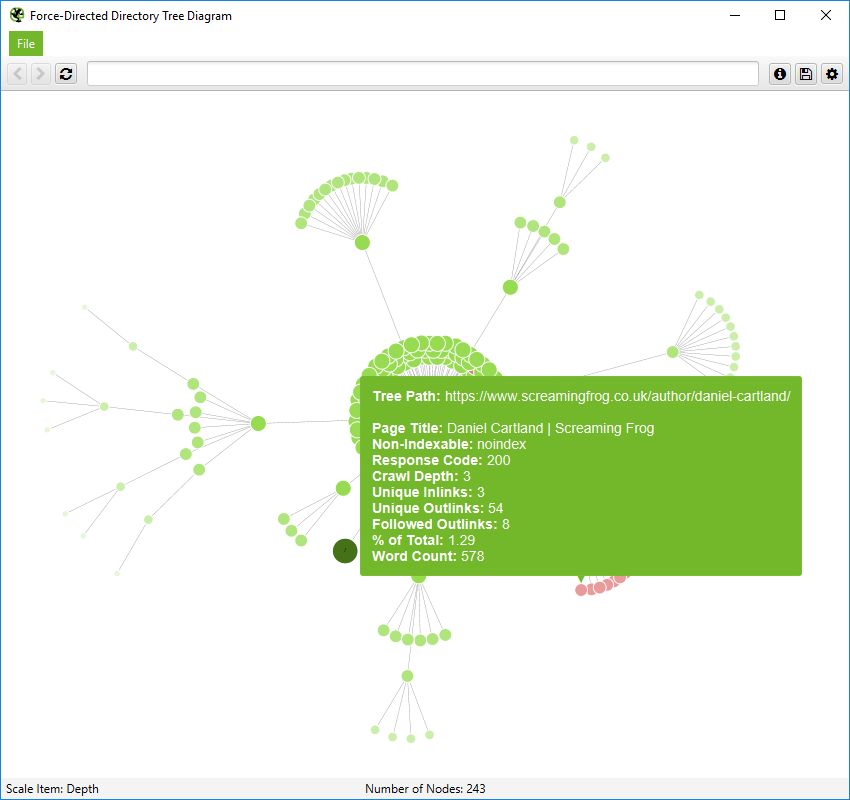Click the save diagram icon
This screenshot has width=850, height=800.
pos(806,74)
